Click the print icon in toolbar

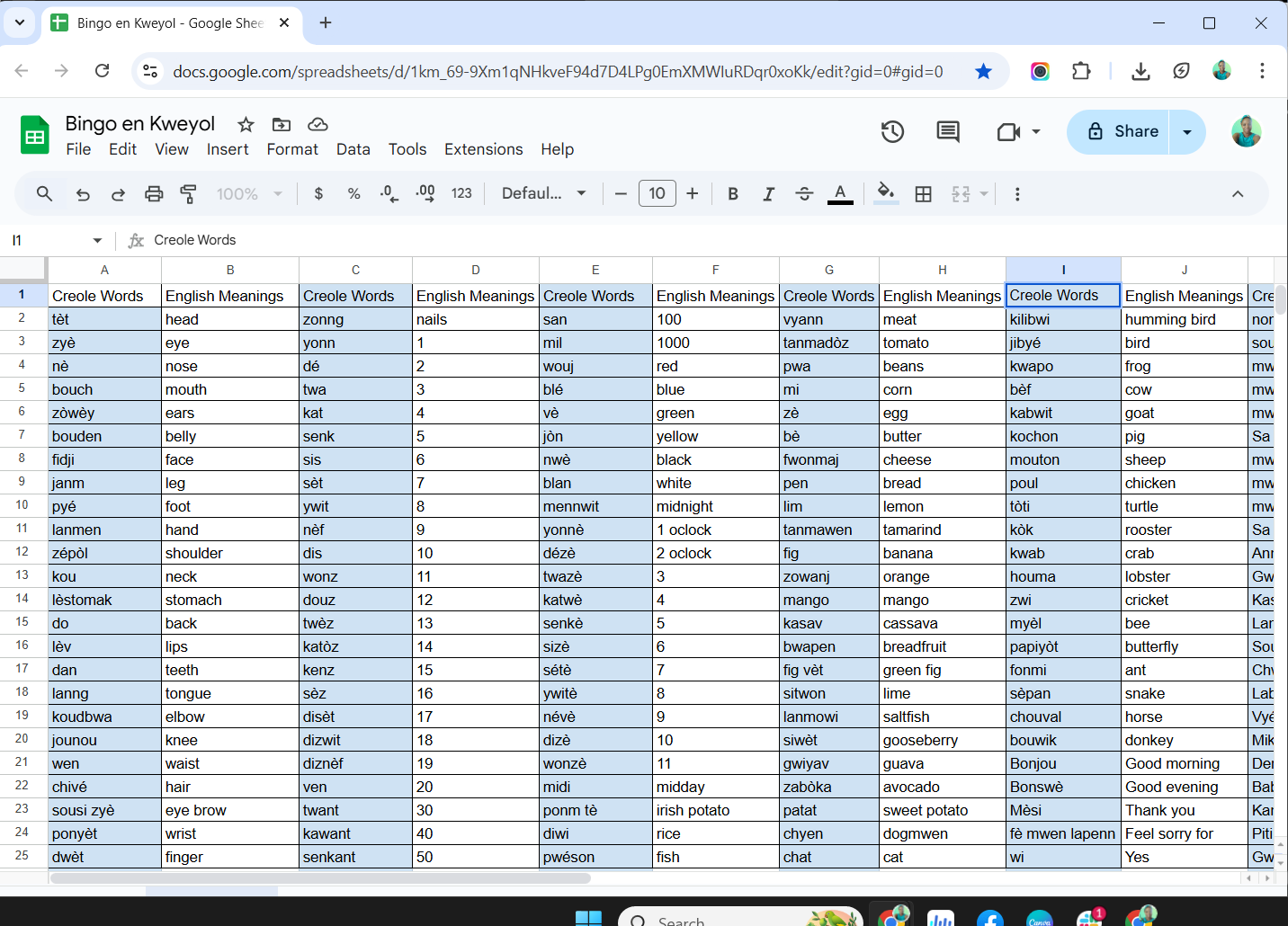tap(154, 194)
